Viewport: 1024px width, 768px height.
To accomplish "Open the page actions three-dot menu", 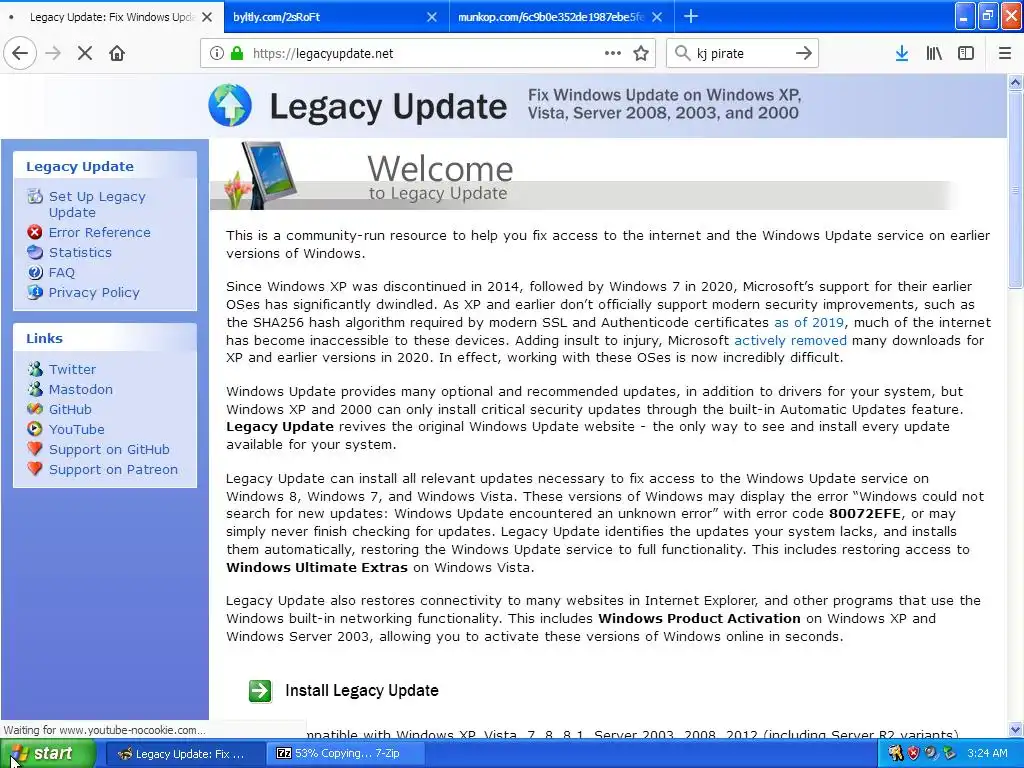I will (613, 54).
